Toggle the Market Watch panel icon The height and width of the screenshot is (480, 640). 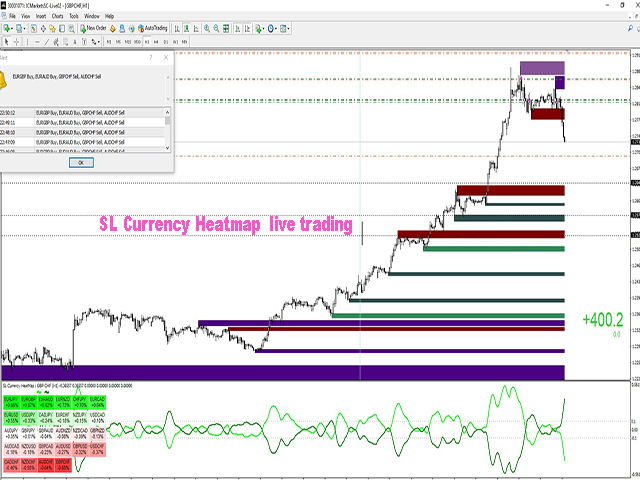[33, 29]
